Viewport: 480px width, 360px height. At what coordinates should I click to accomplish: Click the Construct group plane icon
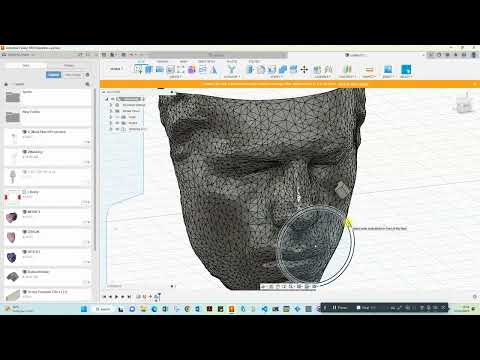coord(347,69)
